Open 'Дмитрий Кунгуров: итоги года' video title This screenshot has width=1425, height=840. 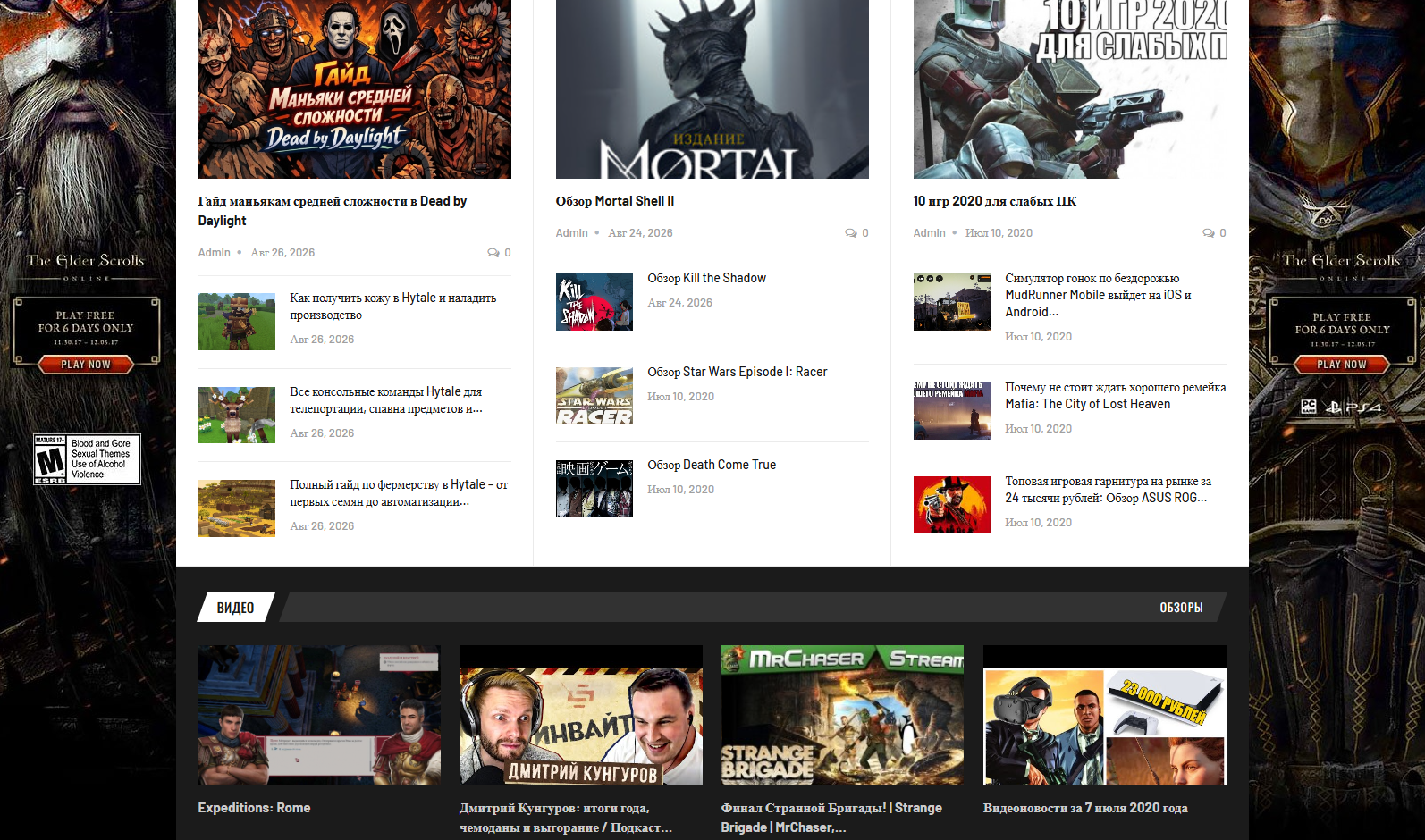(566, 818)
